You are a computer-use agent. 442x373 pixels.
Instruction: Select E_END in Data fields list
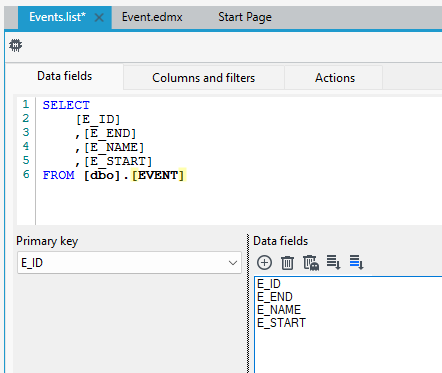[x=275, y=297]
